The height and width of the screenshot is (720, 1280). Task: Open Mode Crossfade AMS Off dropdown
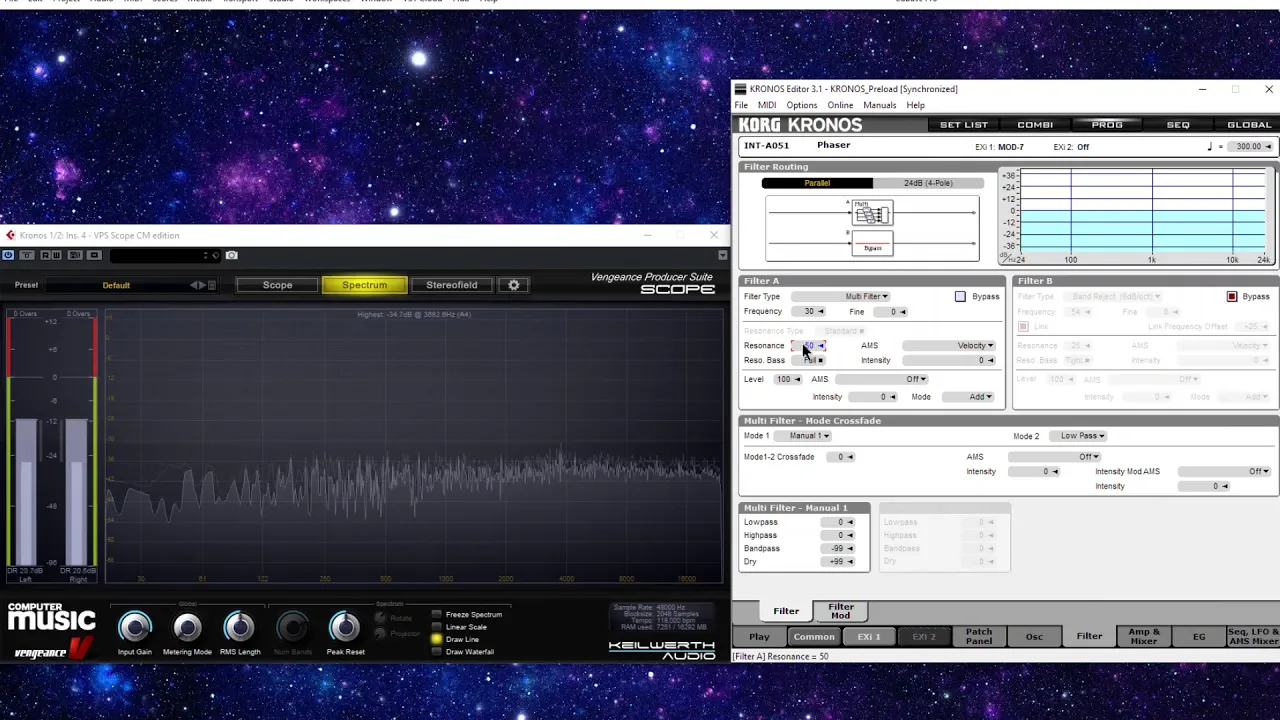tap(1054, 457)
